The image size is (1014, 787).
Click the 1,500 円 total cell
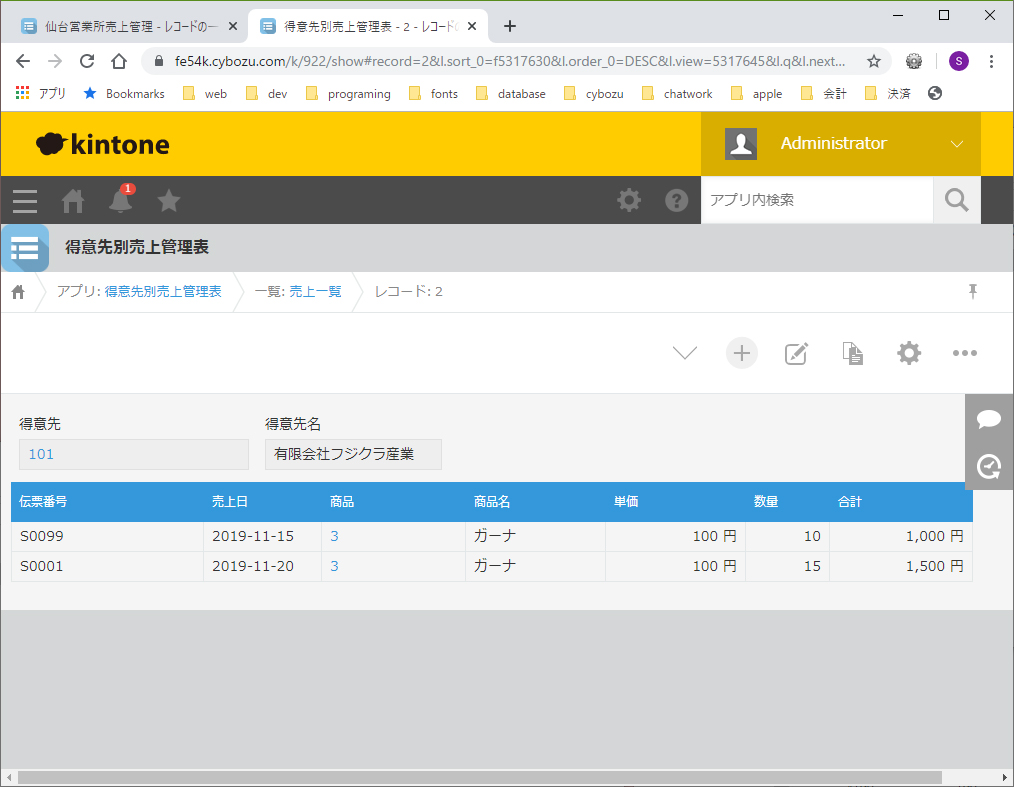click(x=901, y=566)
